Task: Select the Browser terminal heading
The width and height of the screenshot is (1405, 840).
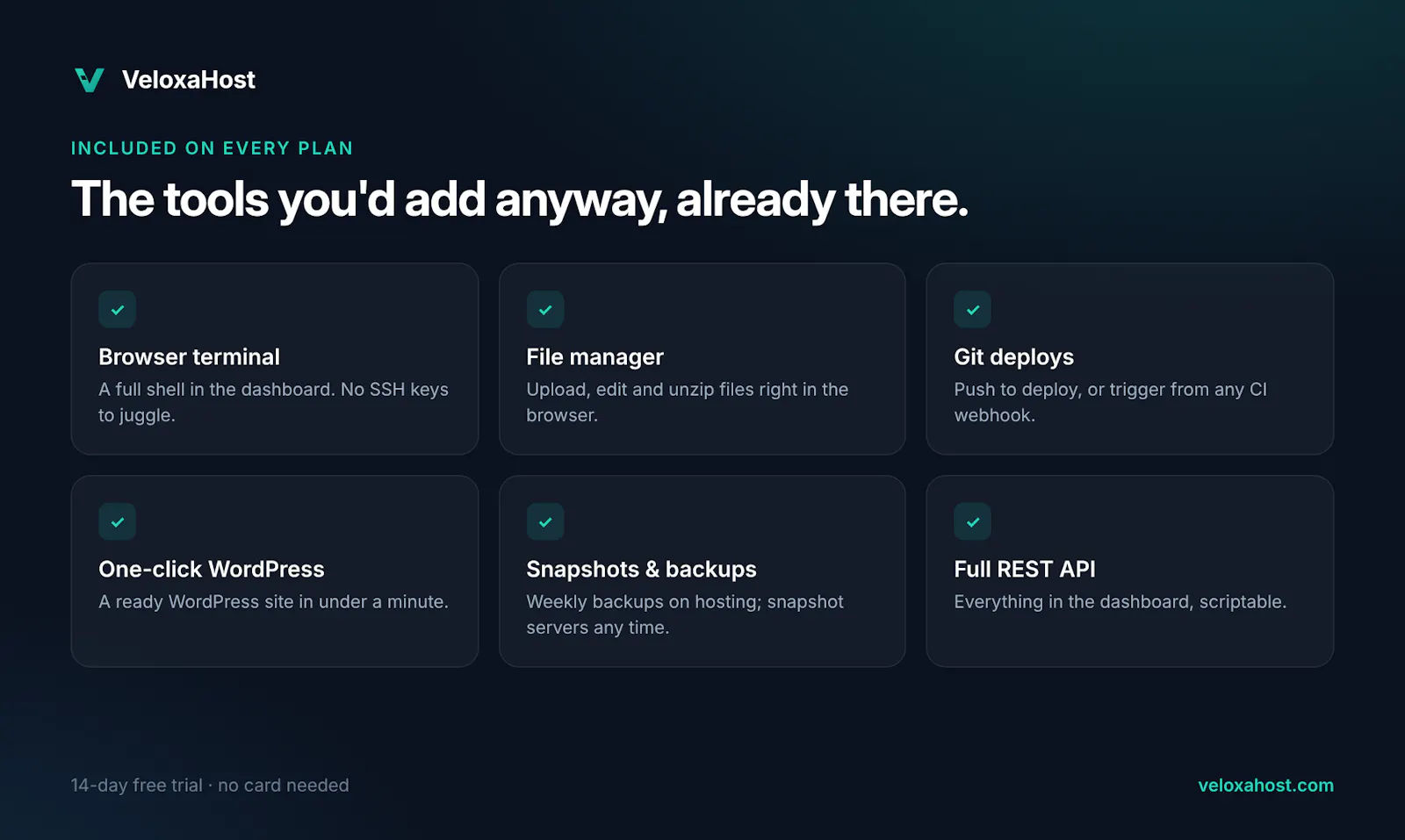Action: 189,357
